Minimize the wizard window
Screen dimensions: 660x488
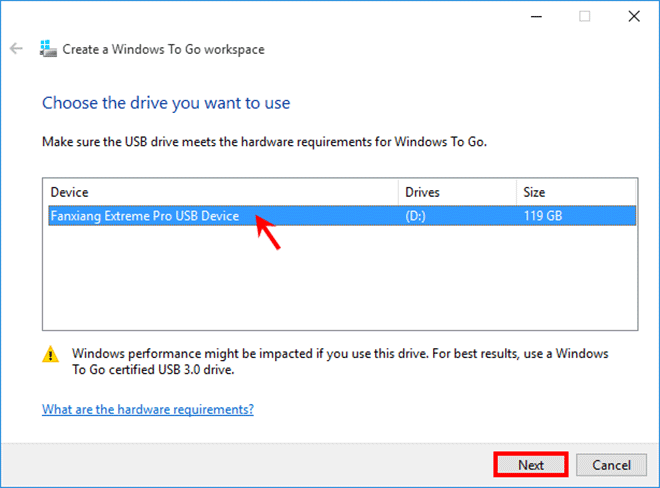[536, 16]
